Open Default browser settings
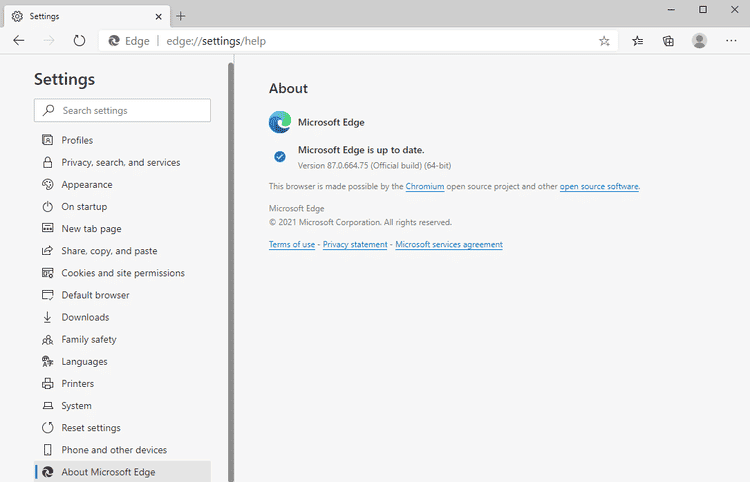750x482 pixels. [x=122, y=295]
